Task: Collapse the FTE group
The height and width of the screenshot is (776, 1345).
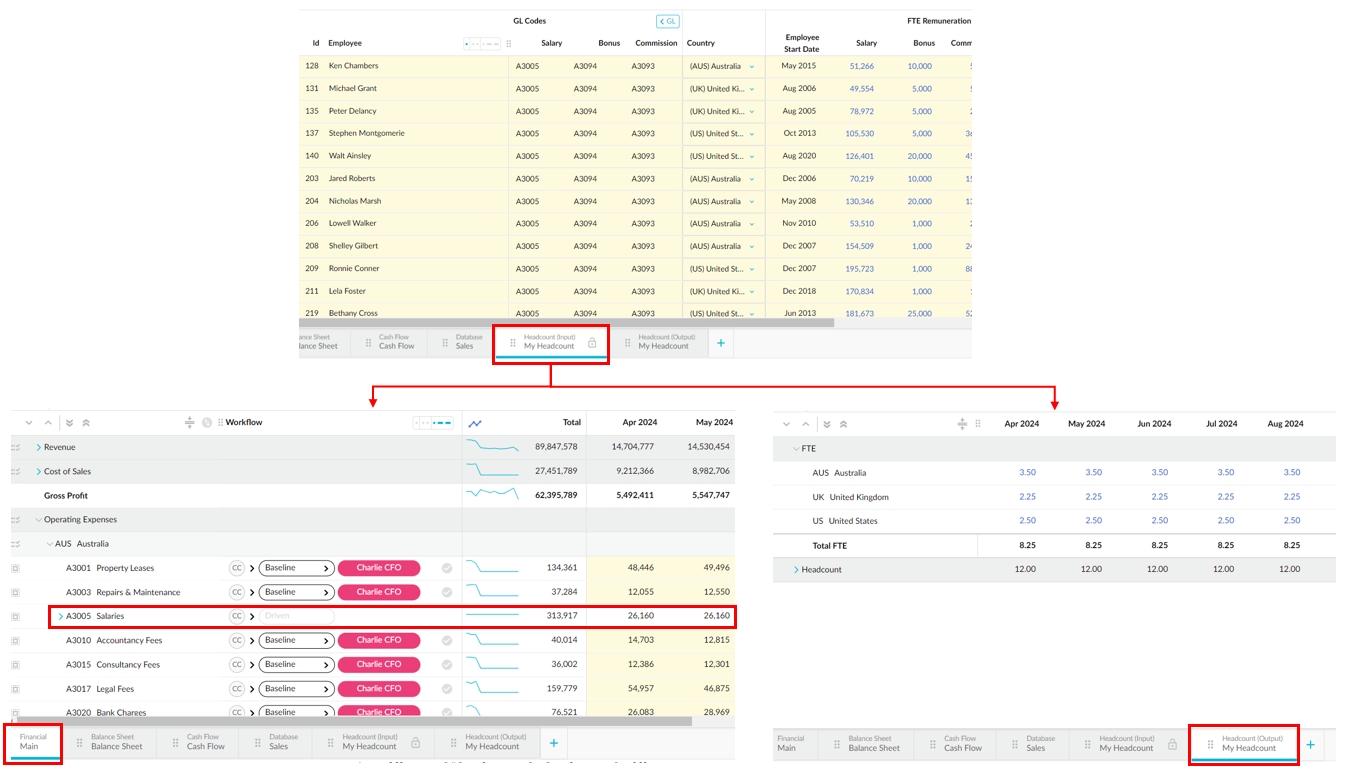Action: click(x=796, y=449)
